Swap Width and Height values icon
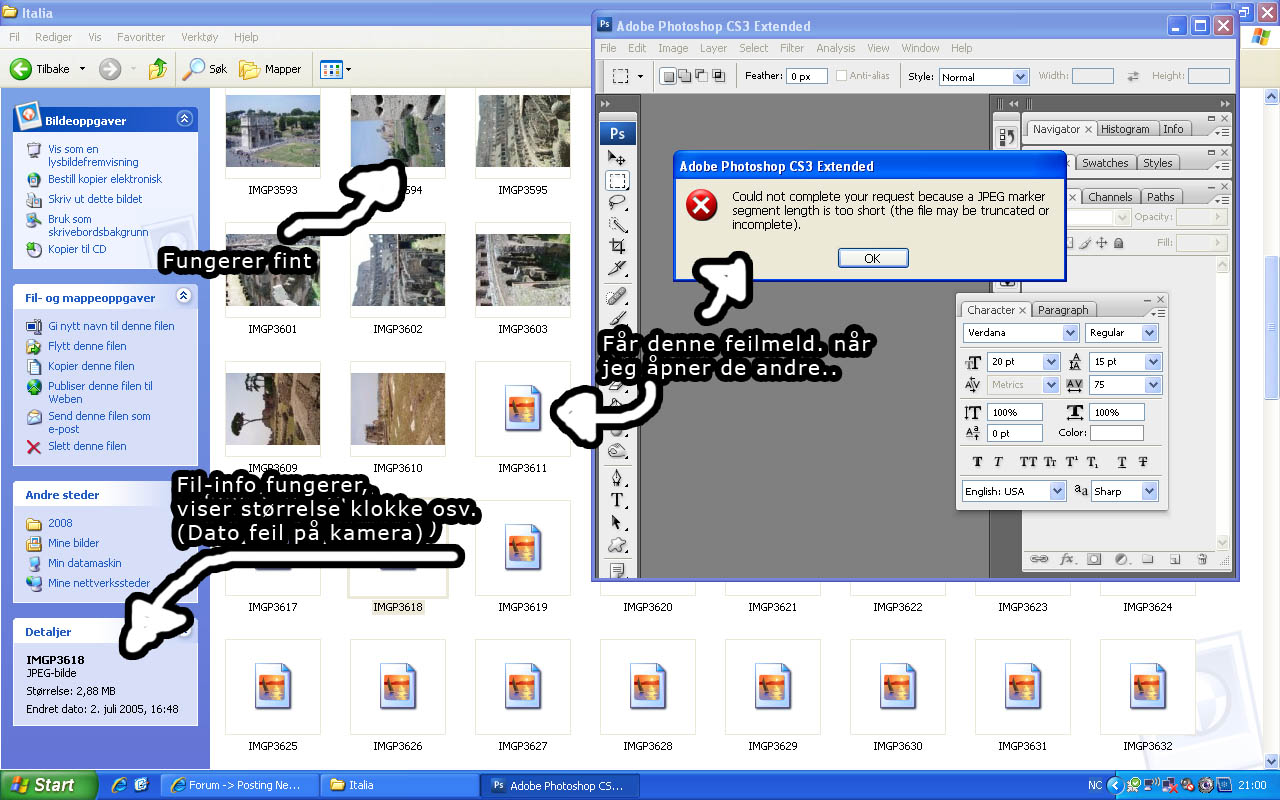Screen dimensions: 1280x800 coord(1133,76)
